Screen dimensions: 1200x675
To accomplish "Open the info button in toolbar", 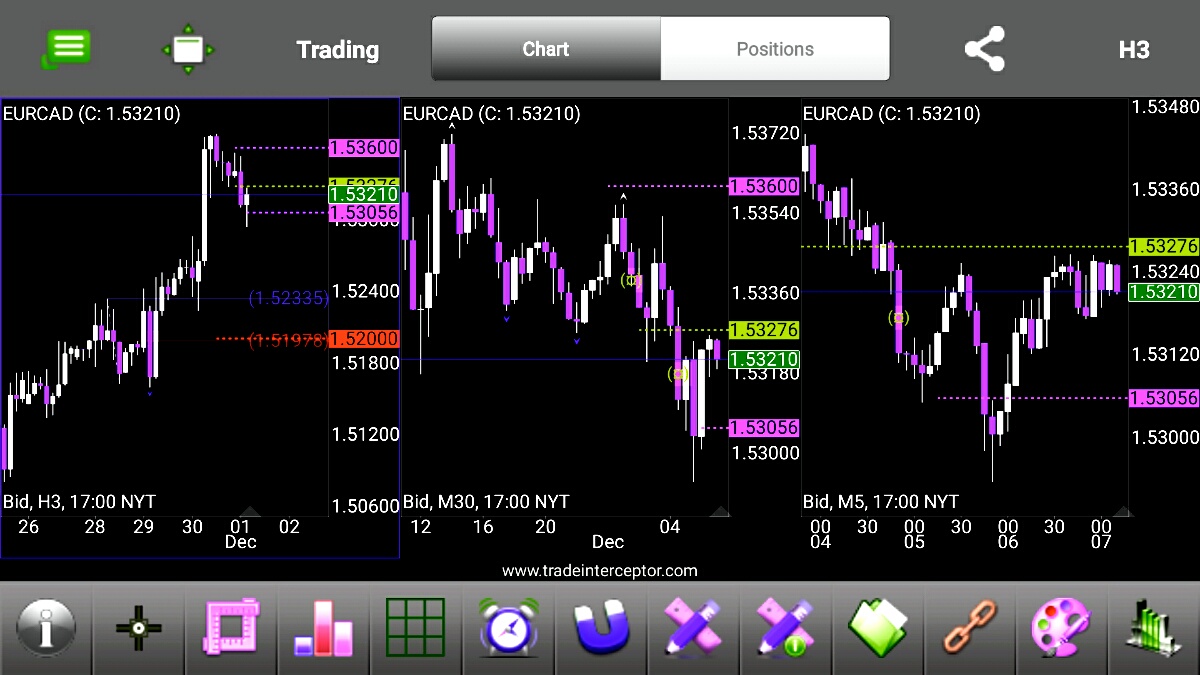I will [46, 629].
